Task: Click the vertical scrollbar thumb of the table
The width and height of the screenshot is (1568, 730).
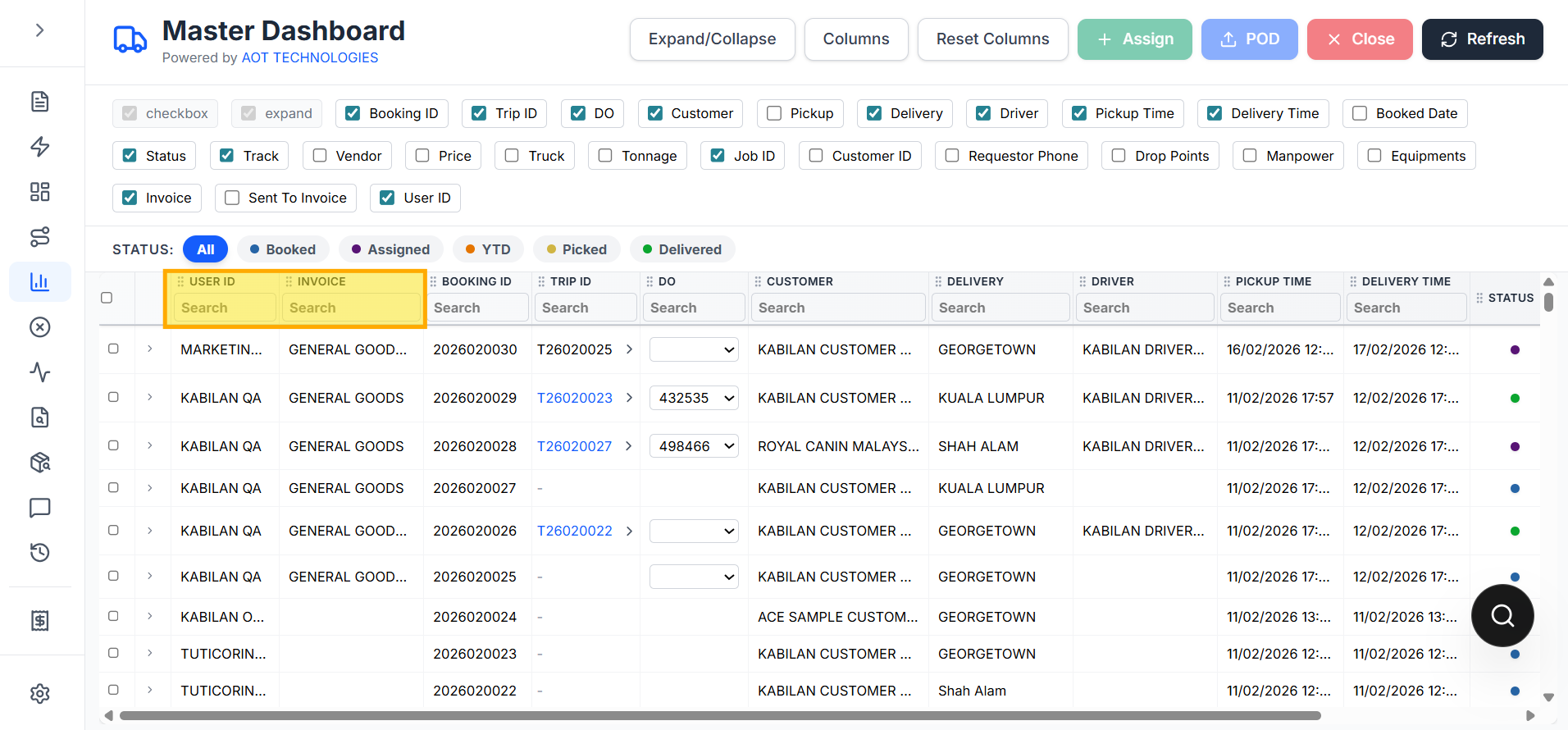Action: [x=1548, y=302]
